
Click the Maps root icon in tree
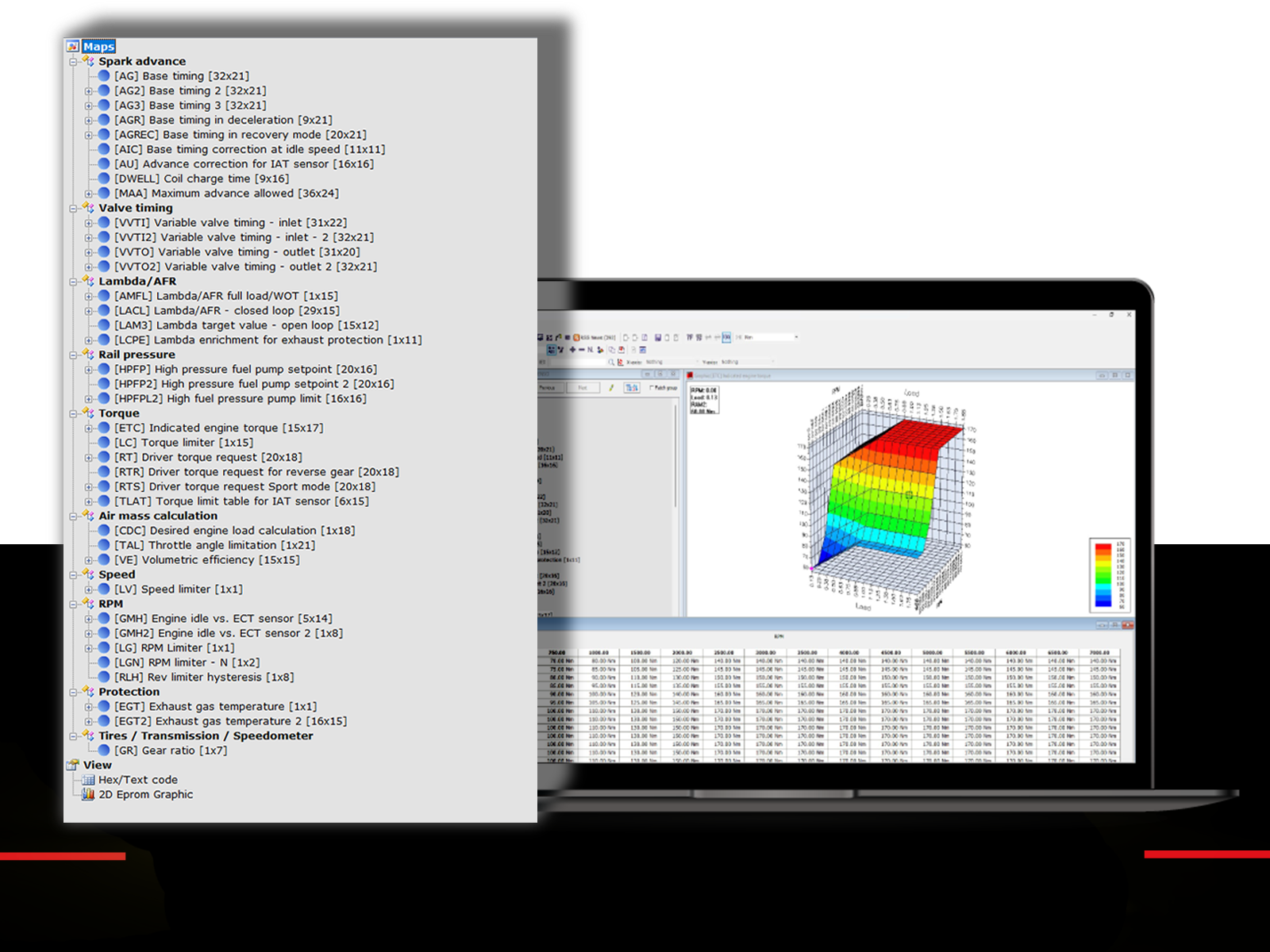pyautogui.click(x=73, y=47)
